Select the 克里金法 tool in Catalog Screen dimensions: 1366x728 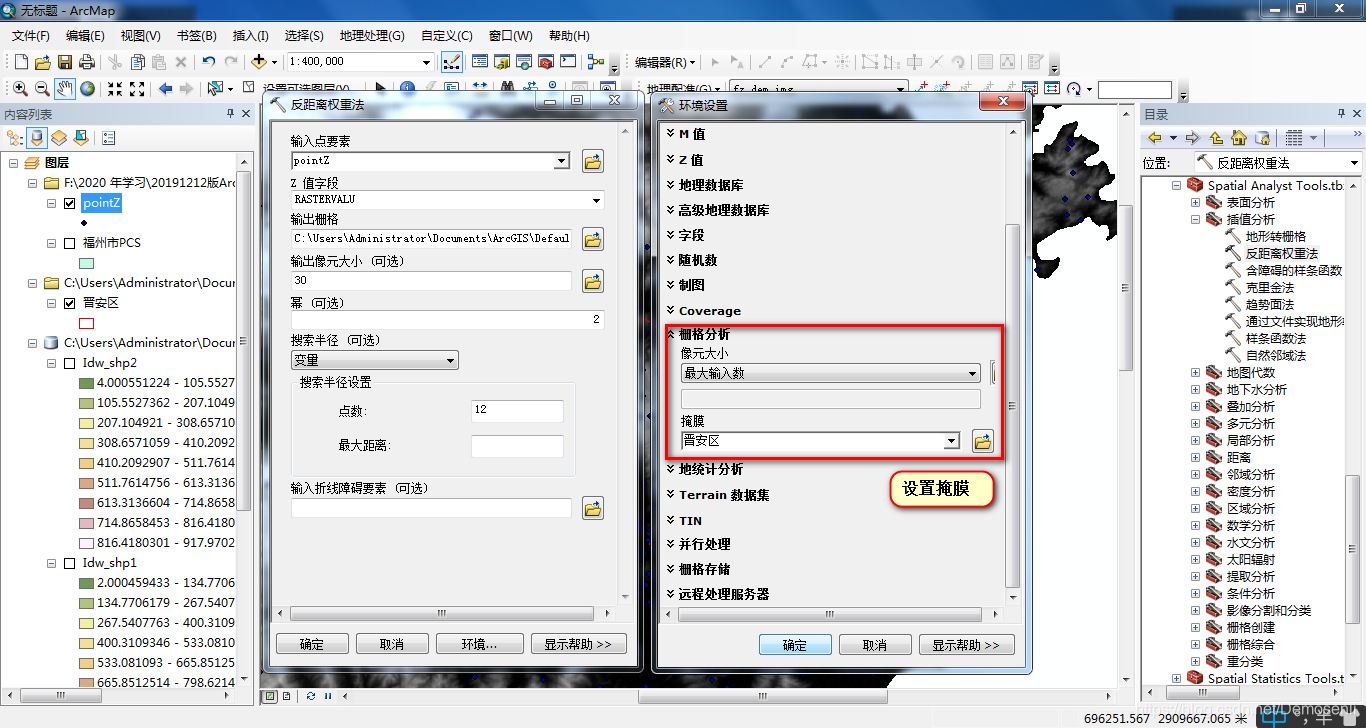coord(1270,287)
